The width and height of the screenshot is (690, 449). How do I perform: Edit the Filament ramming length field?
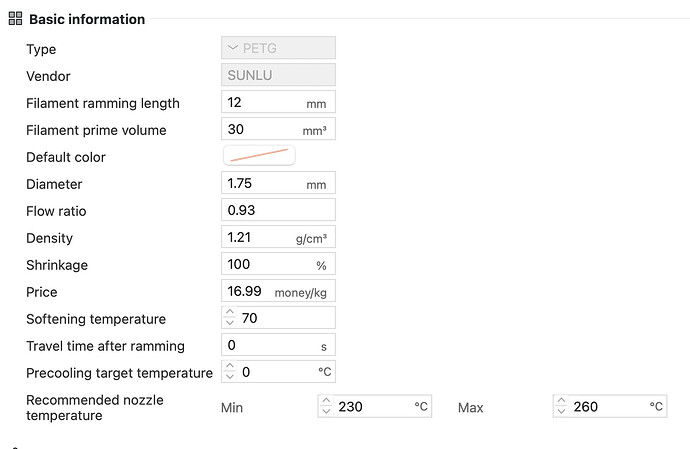tap(278, 102)
